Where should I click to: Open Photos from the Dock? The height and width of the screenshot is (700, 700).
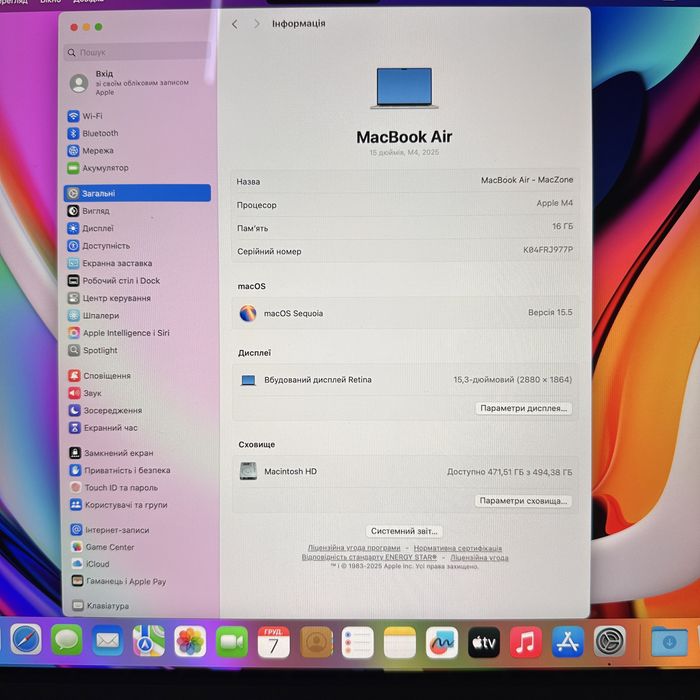pyautogui.click(x=190, y=642)
